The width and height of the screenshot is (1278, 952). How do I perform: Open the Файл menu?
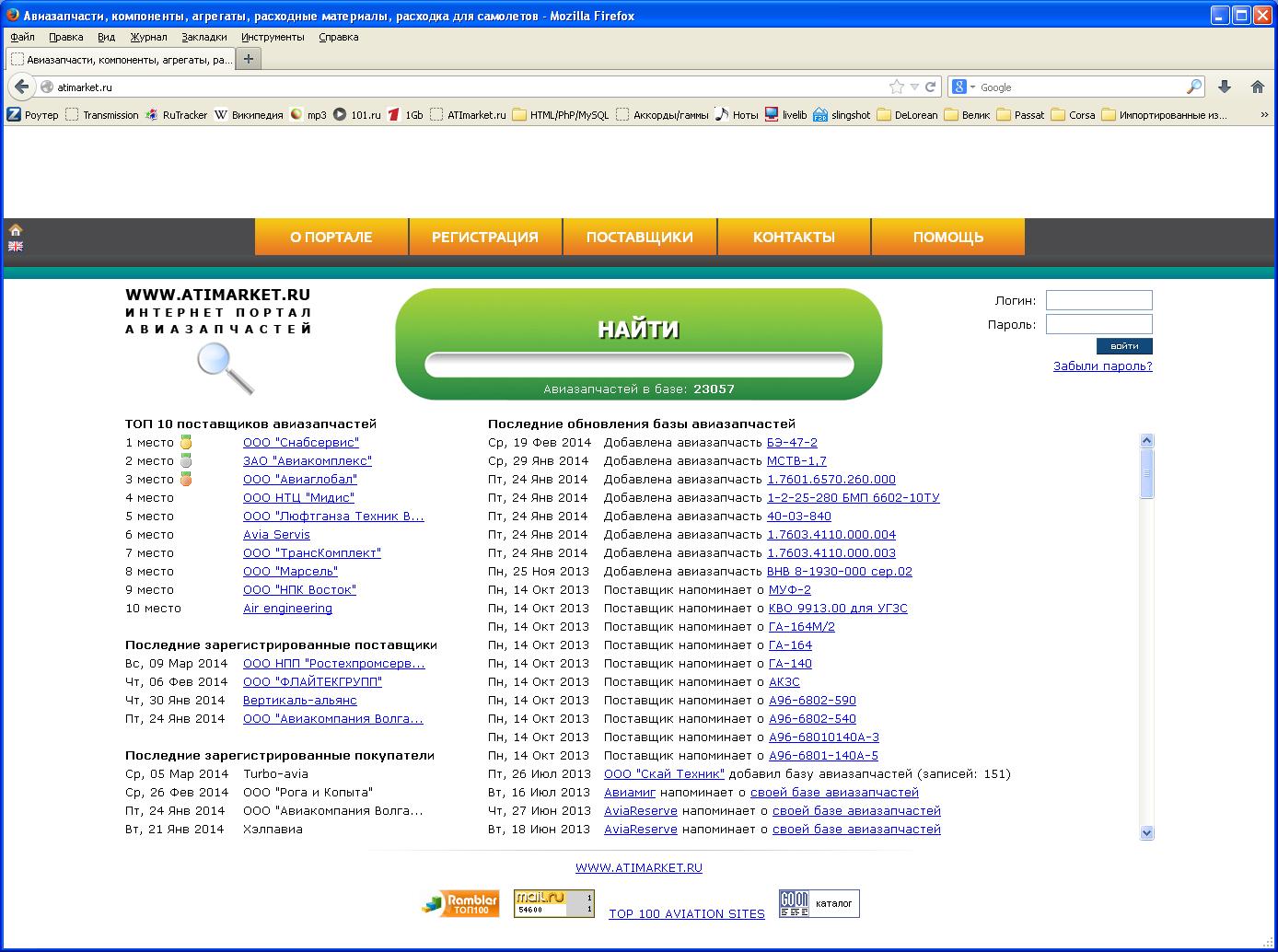tap(23, 37)
